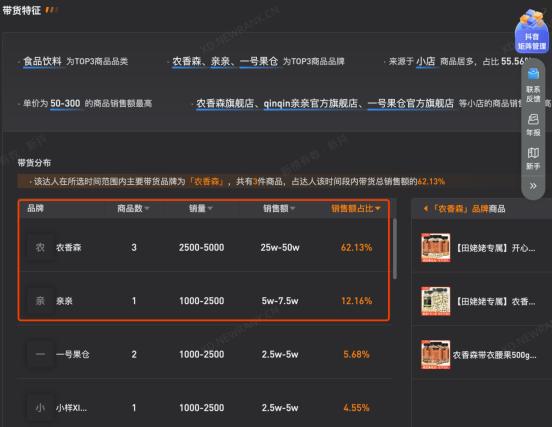The height and width of the screenshot is (427, 552).
Task: Click the 5w-7.5w sales amount cell
Action: pos(280,301)
